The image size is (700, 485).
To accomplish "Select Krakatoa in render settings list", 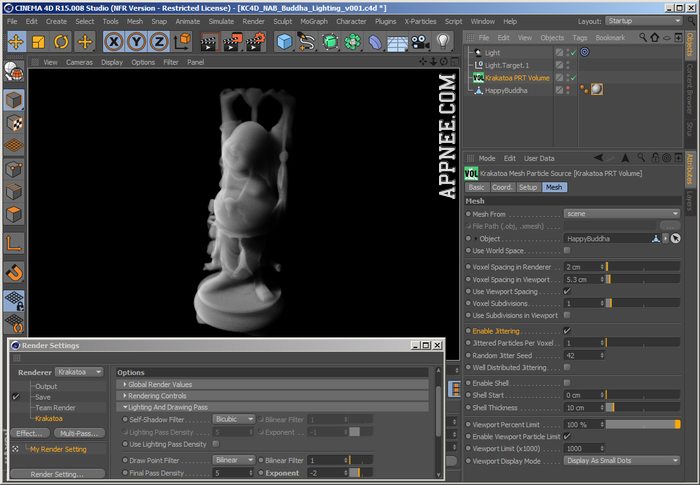I will 49,418.
